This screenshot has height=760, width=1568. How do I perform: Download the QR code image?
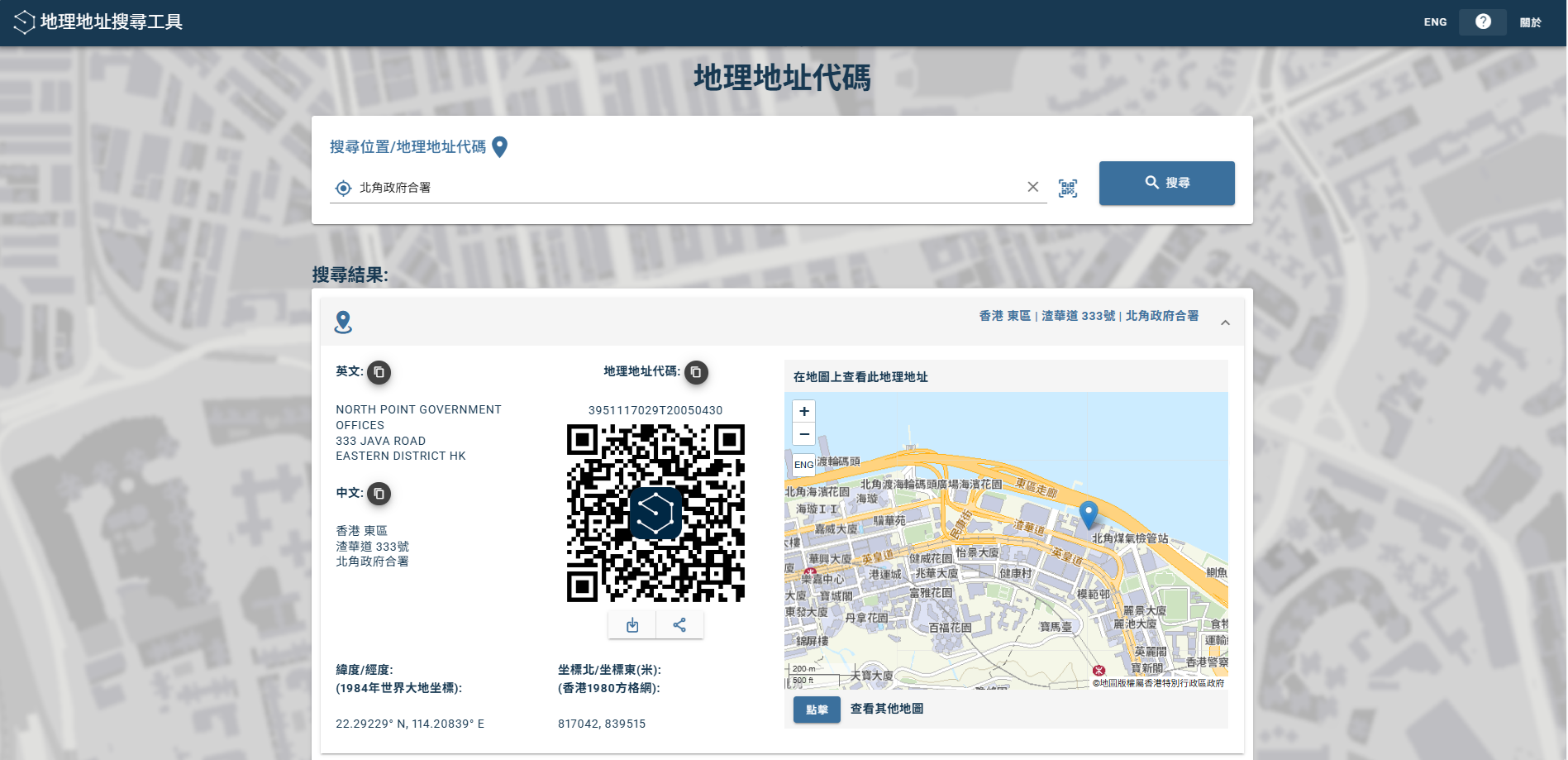coord(632,625)
